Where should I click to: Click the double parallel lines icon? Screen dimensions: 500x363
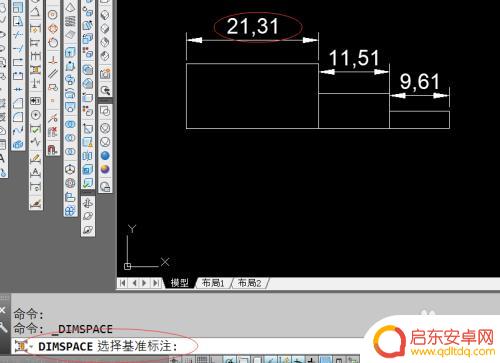[53, 73]
